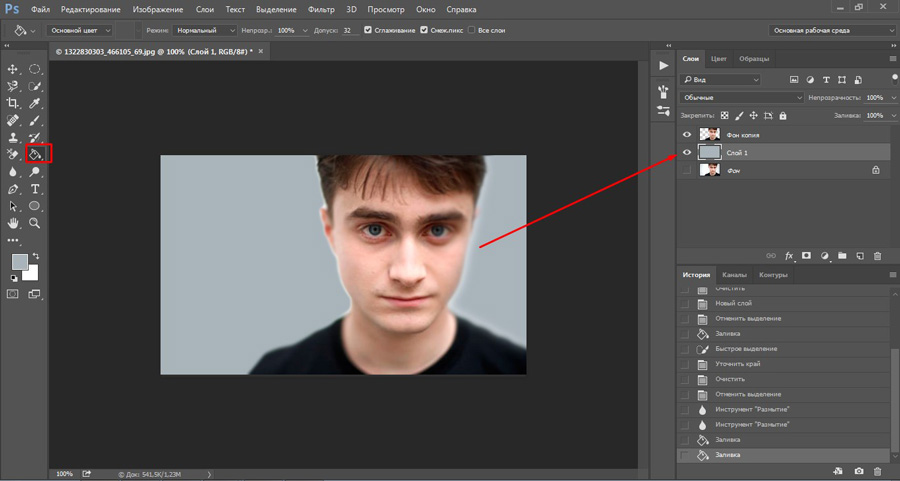The height and width of the screenshot is (481, 900).
Task: Activate the Zoom magnifier tool
Action: (x=35, y=223)
